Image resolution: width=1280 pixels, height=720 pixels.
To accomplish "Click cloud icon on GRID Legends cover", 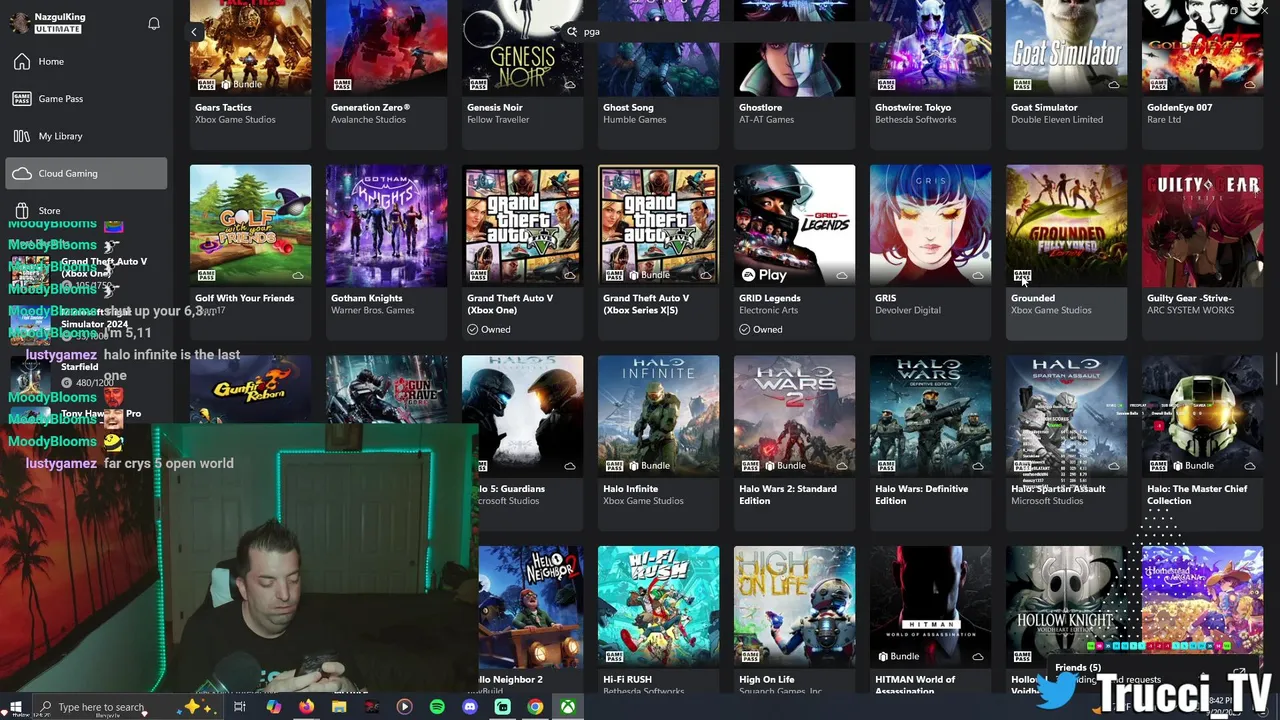I will point(842,275).
